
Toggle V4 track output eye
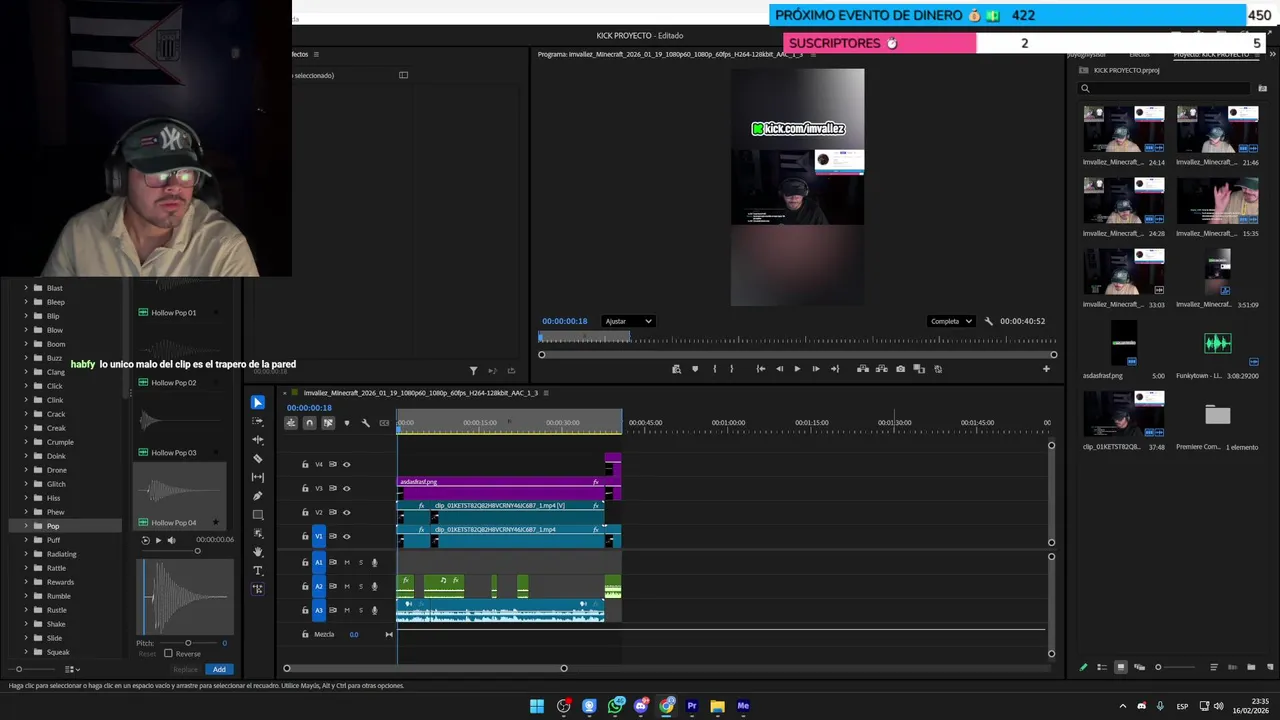pyautogui.click(x=347, y=464)
